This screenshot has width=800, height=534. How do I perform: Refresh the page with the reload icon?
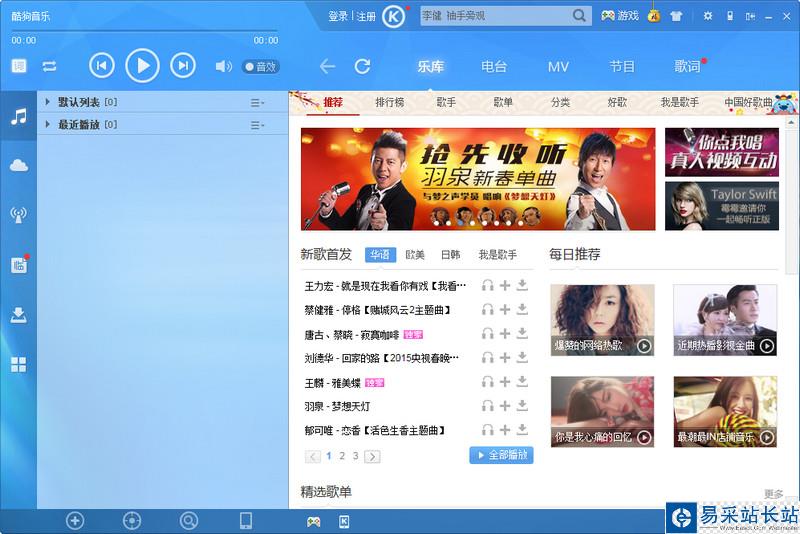pos(362,66)
